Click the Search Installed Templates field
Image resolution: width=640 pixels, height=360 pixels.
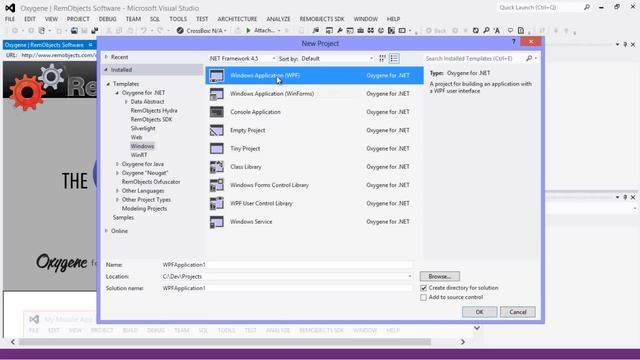(475, 59)
